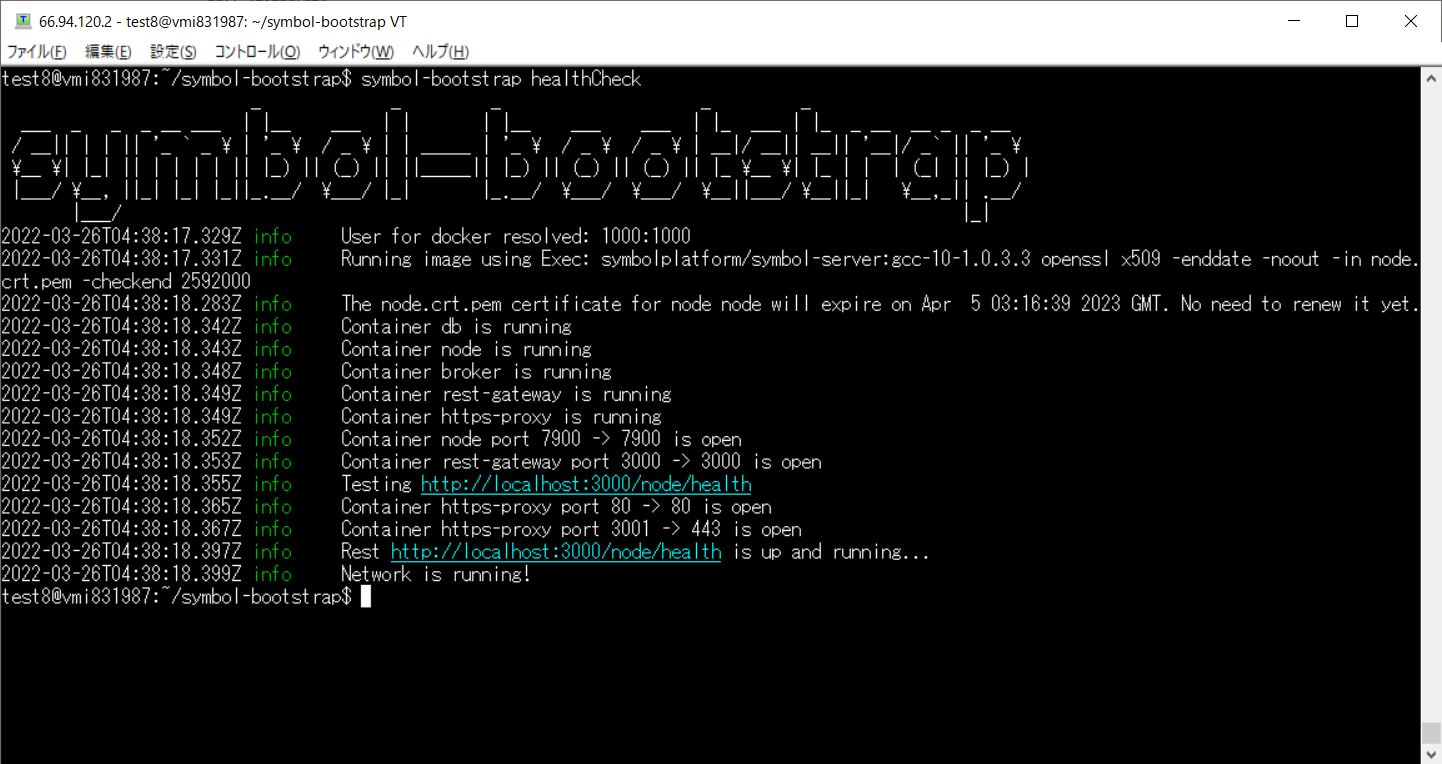1442x764 pixels.
Task: Click 'Container https-proxy is running' line
Action: pyautogui.click(x=501, y=417)
